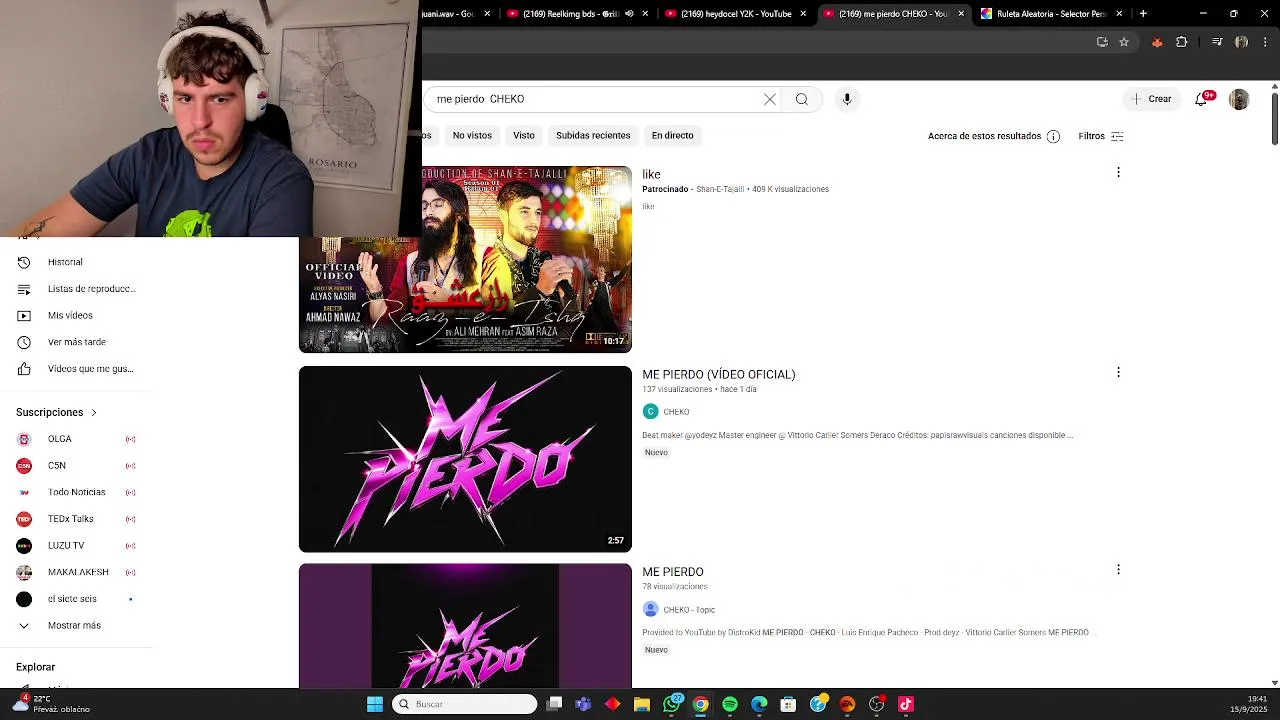Click the magnifying glass search button
The image size is (1280, 720).
point(801,99)
